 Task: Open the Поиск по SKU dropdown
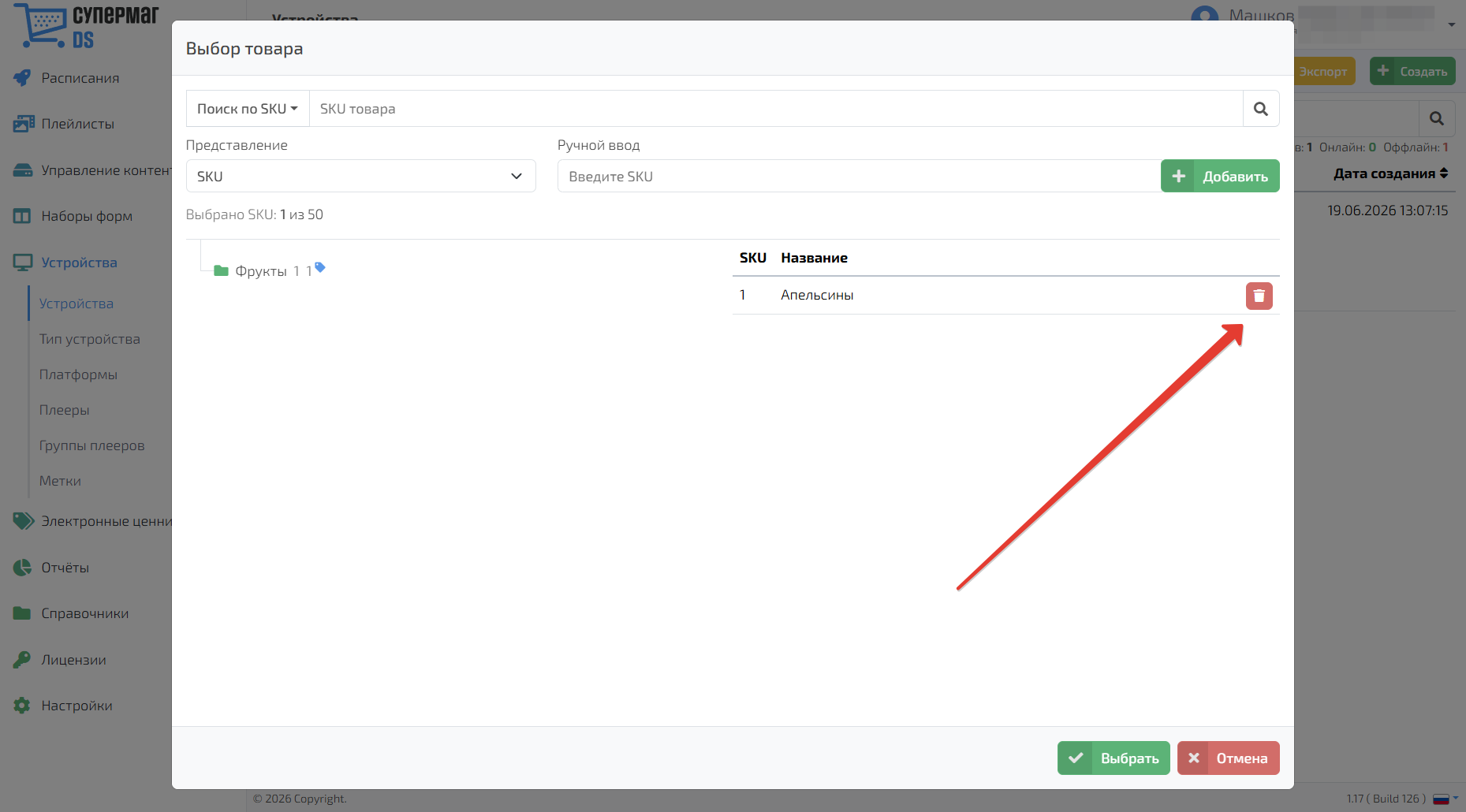coord(248,109)
